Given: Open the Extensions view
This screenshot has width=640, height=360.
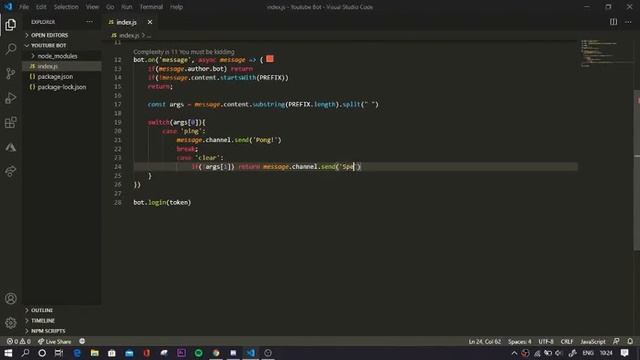Looking at the screenshot, I should [11, 122].
